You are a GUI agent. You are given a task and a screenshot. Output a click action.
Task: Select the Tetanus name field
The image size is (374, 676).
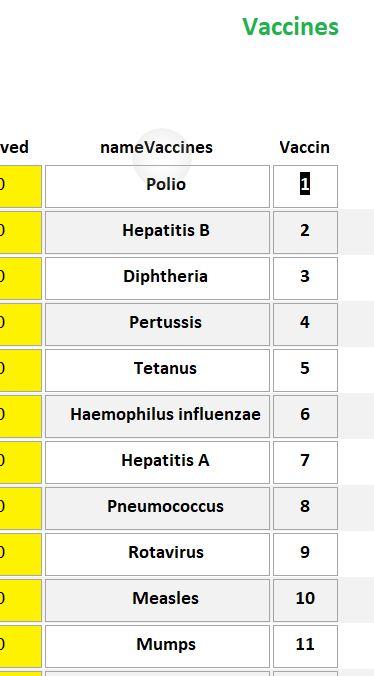[157, 370]
